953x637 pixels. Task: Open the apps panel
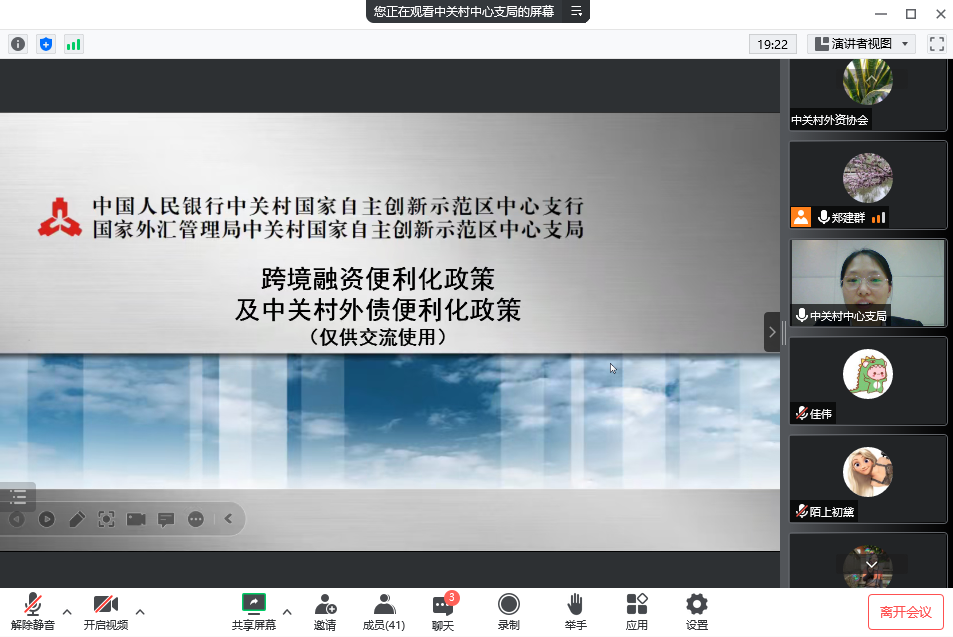(x=636, y=611)
